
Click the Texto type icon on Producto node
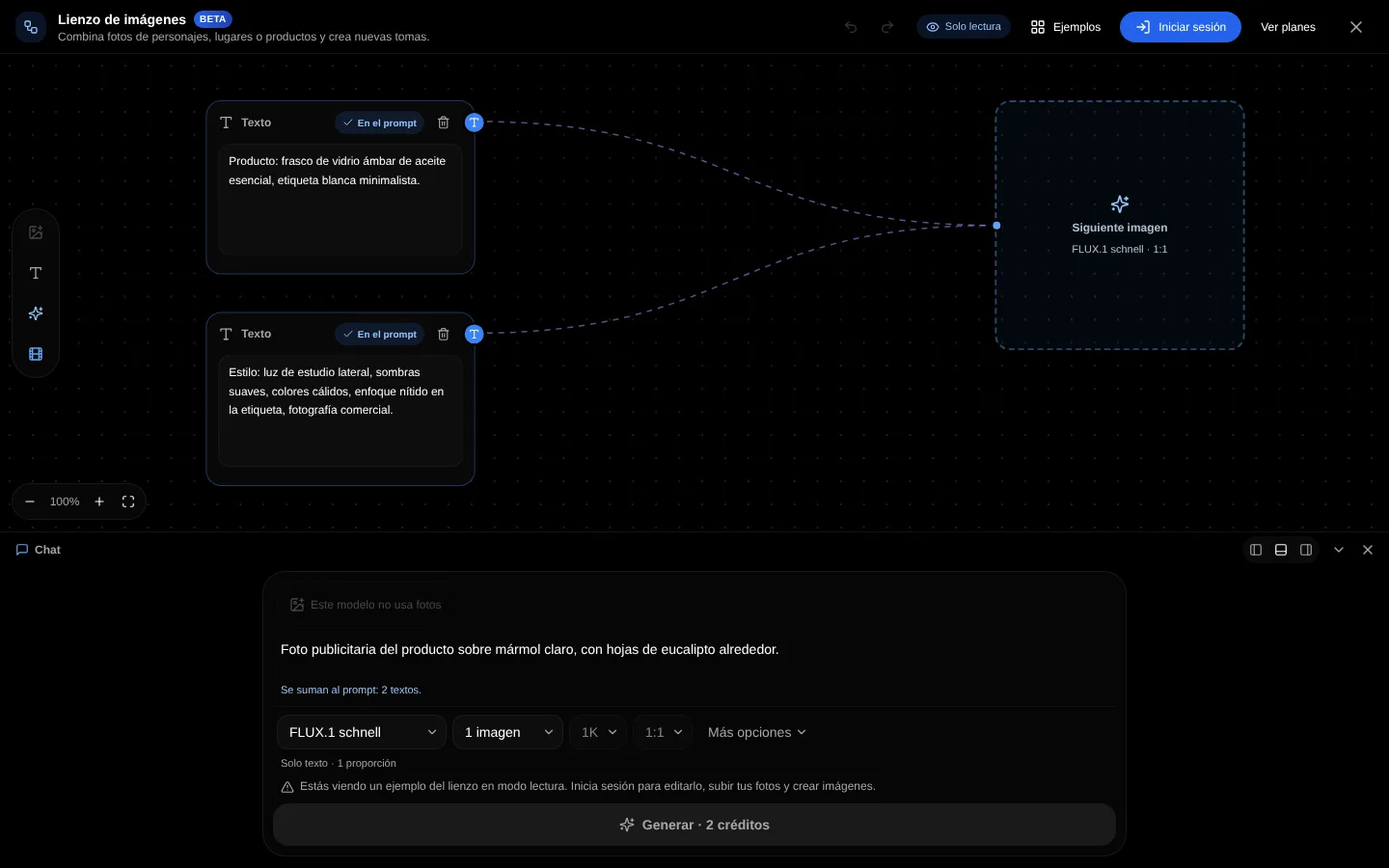[226, 122]
